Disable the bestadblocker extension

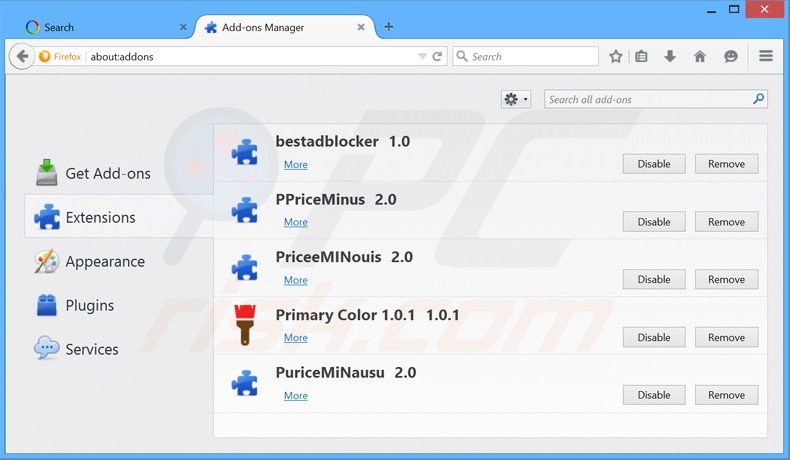pos(654,164)
